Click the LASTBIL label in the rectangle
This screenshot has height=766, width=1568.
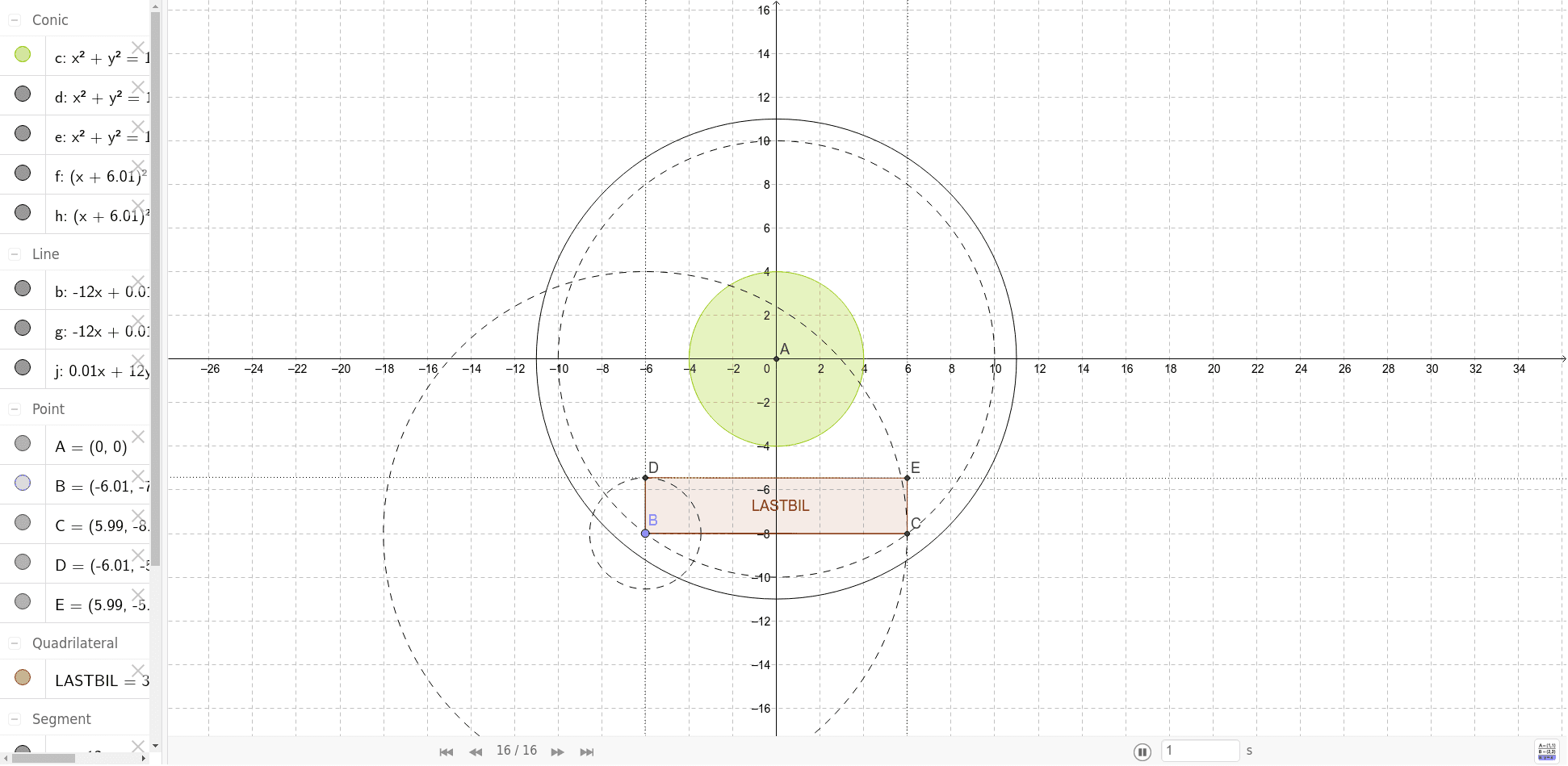780,506
